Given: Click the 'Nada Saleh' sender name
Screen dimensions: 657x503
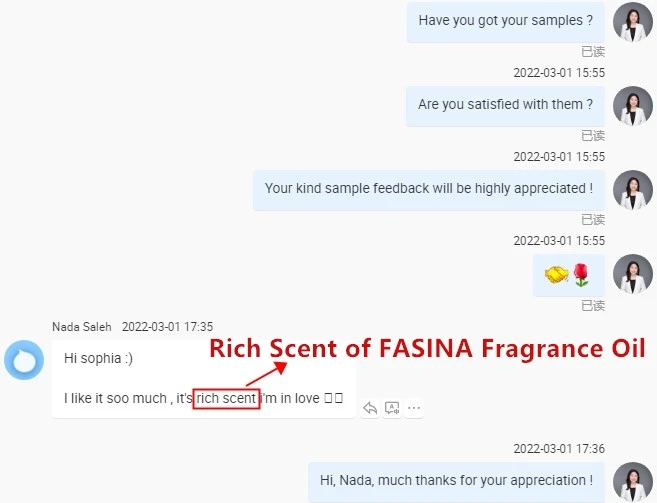Looking at the screenshot, I should (83, 327).
